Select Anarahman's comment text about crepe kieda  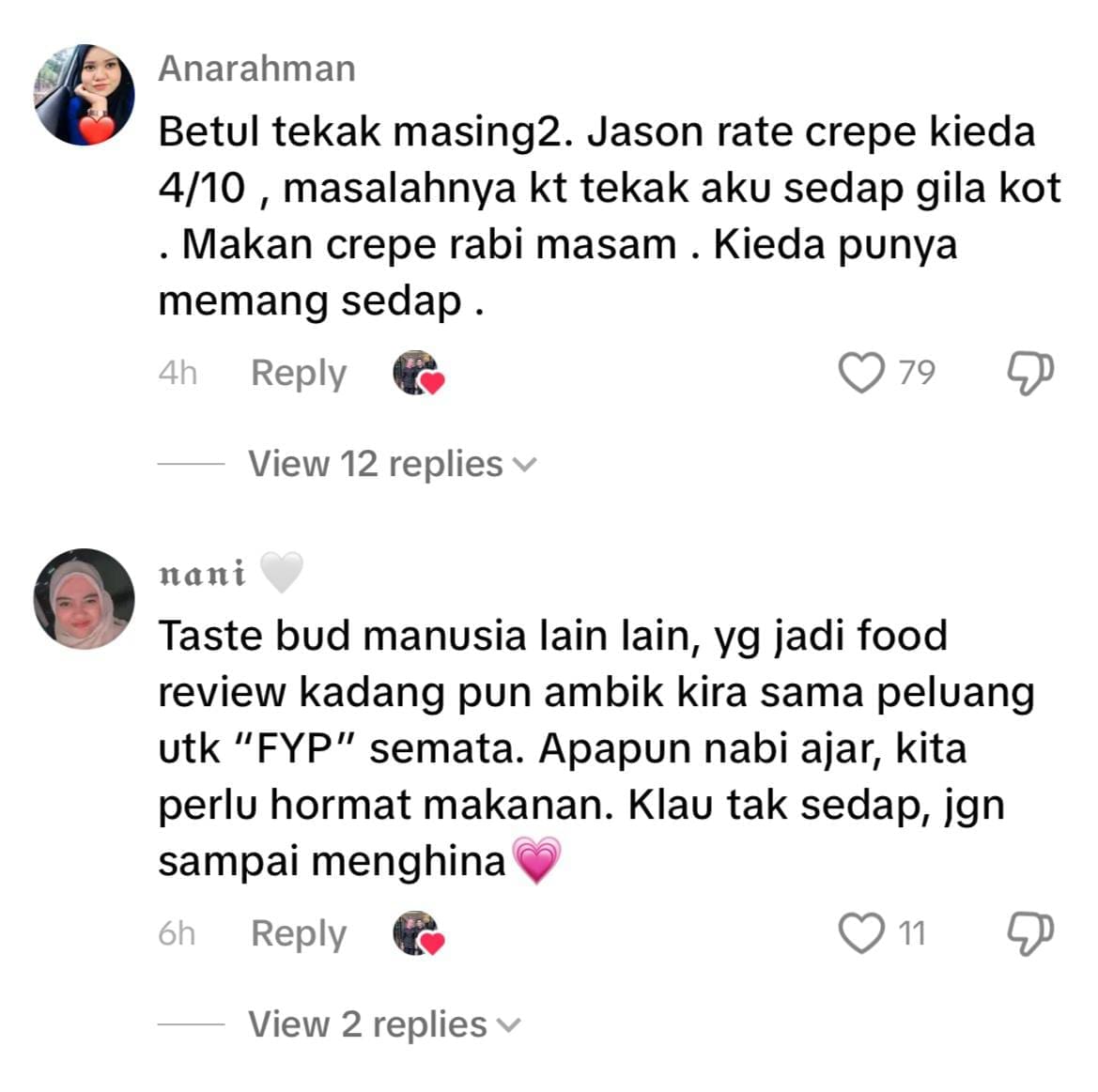610,216
